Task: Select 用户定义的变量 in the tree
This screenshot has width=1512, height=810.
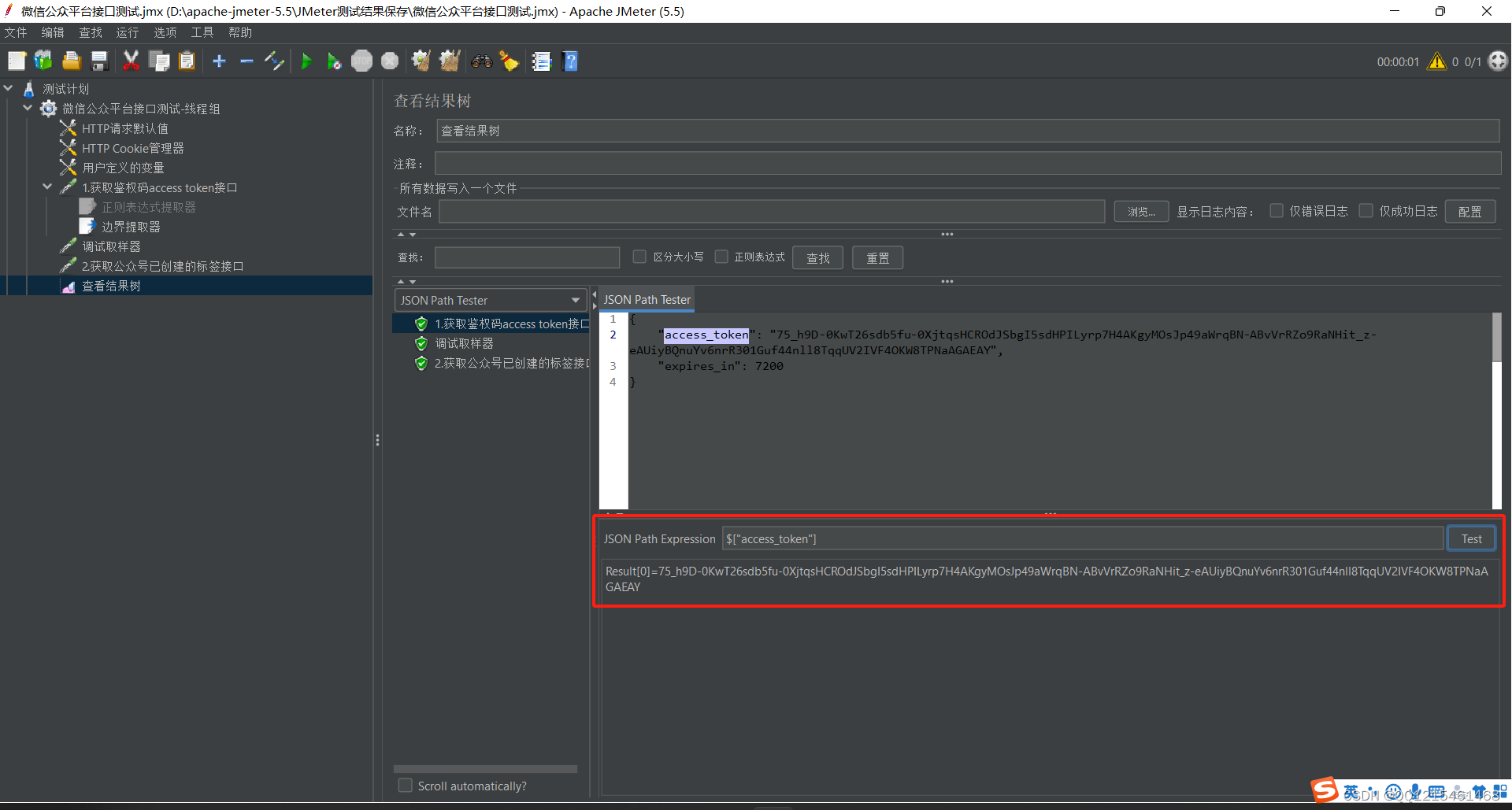Action: pos(123,168)
